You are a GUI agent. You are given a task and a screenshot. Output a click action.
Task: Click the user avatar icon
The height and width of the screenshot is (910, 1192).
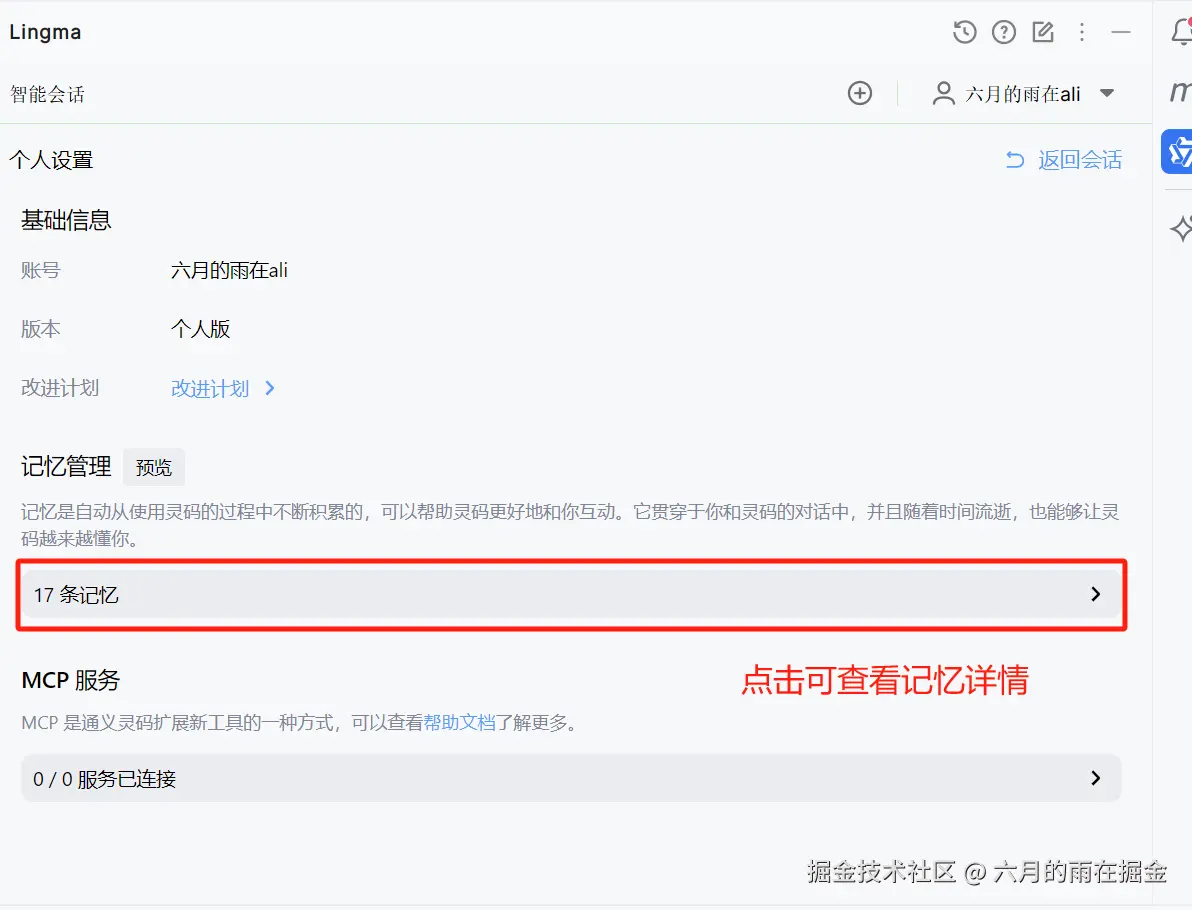[x=943, y=94]
